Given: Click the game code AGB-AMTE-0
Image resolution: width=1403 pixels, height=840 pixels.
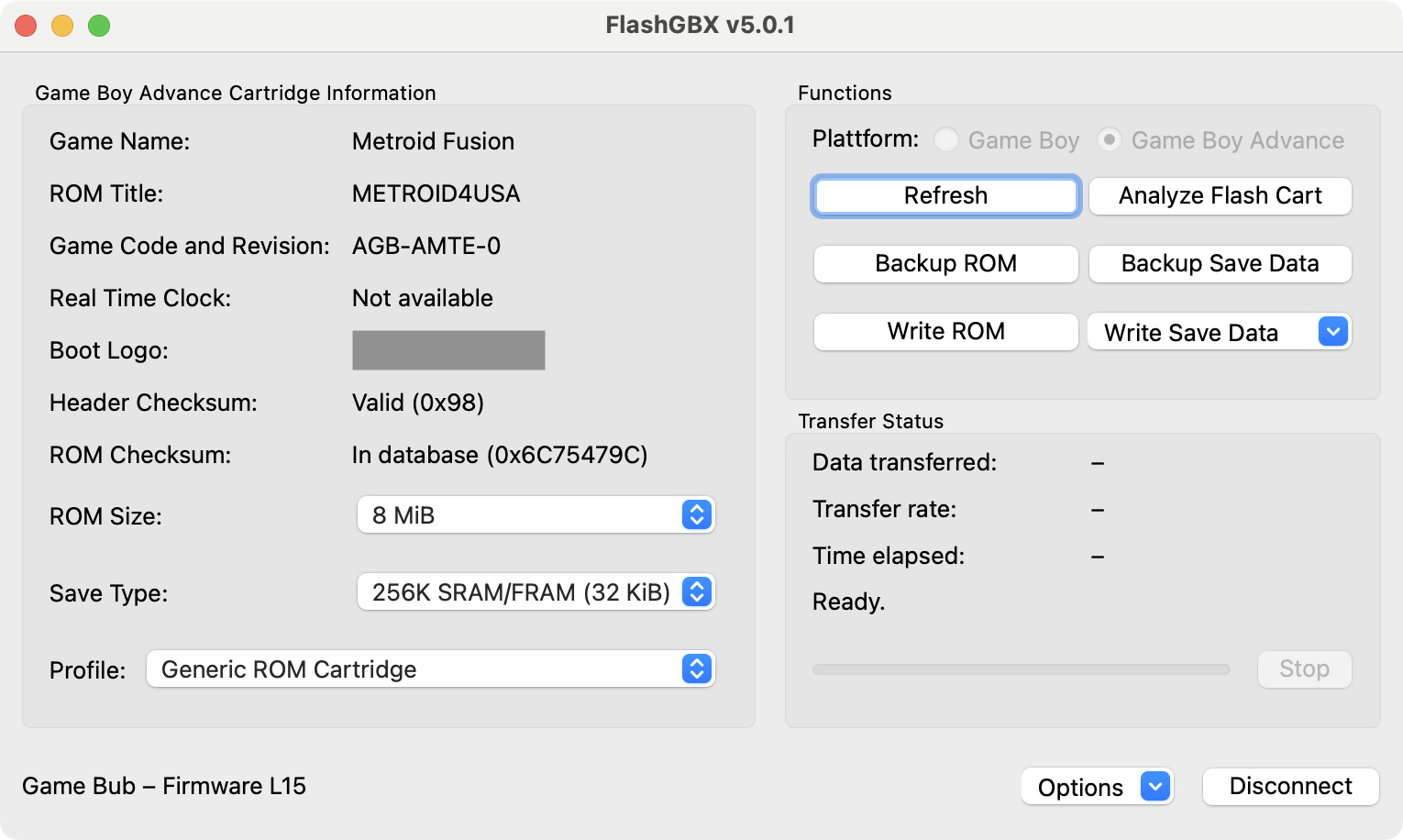Looking at the screenshot, I should (426, 246).
